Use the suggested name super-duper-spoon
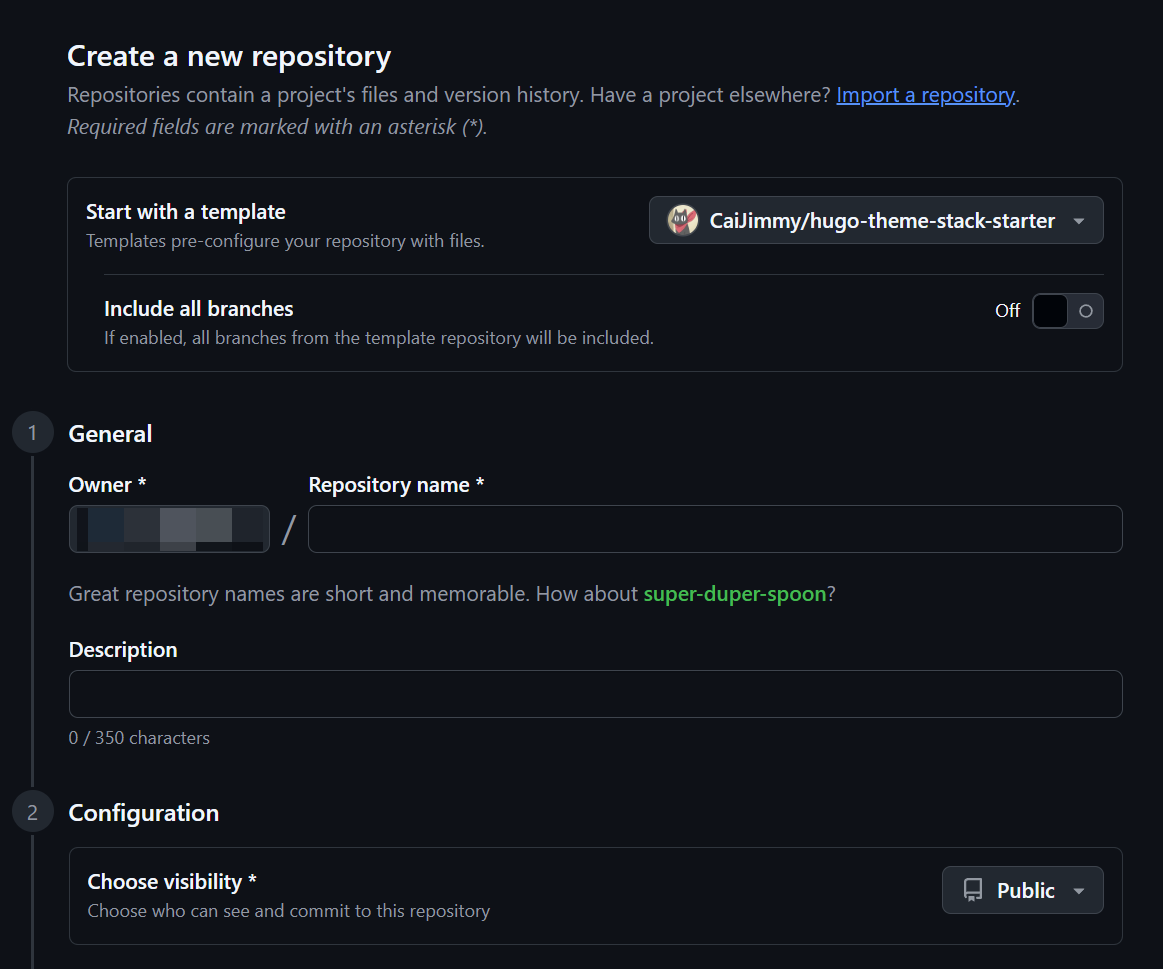 coord(736,593)
